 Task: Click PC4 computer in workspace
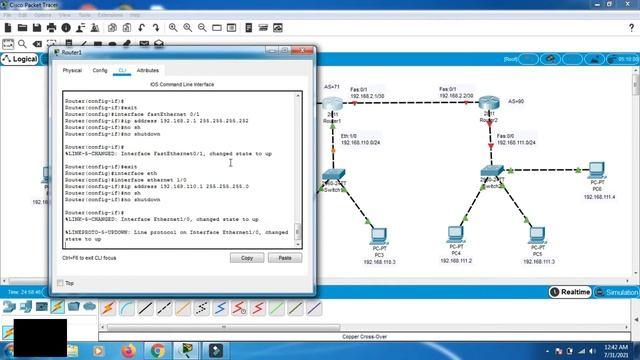point(456,234)
